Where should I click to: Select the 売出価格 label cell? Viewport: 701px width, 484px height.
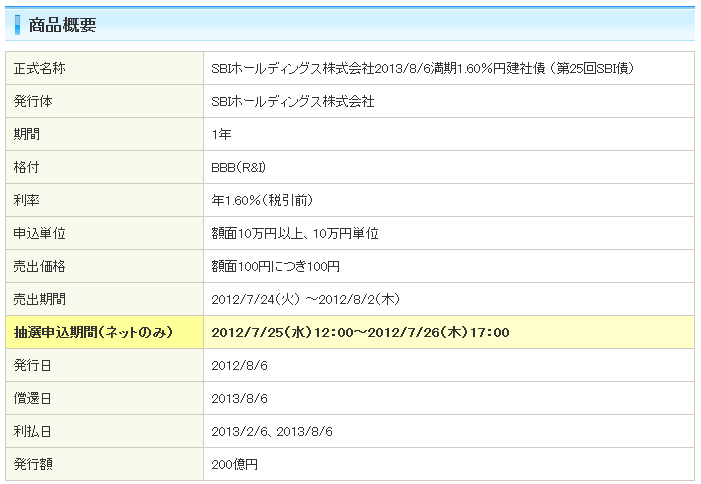105,266
